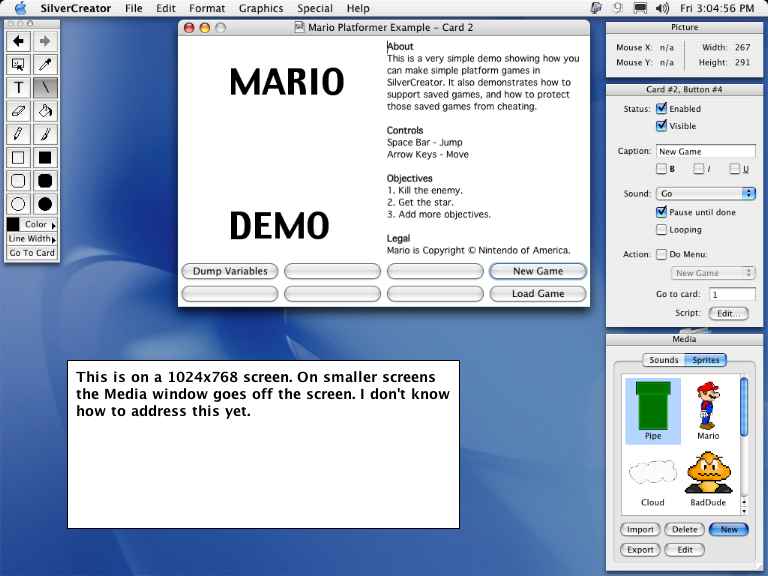
Task: Select the filled oval tool
Action: (45, 204)
